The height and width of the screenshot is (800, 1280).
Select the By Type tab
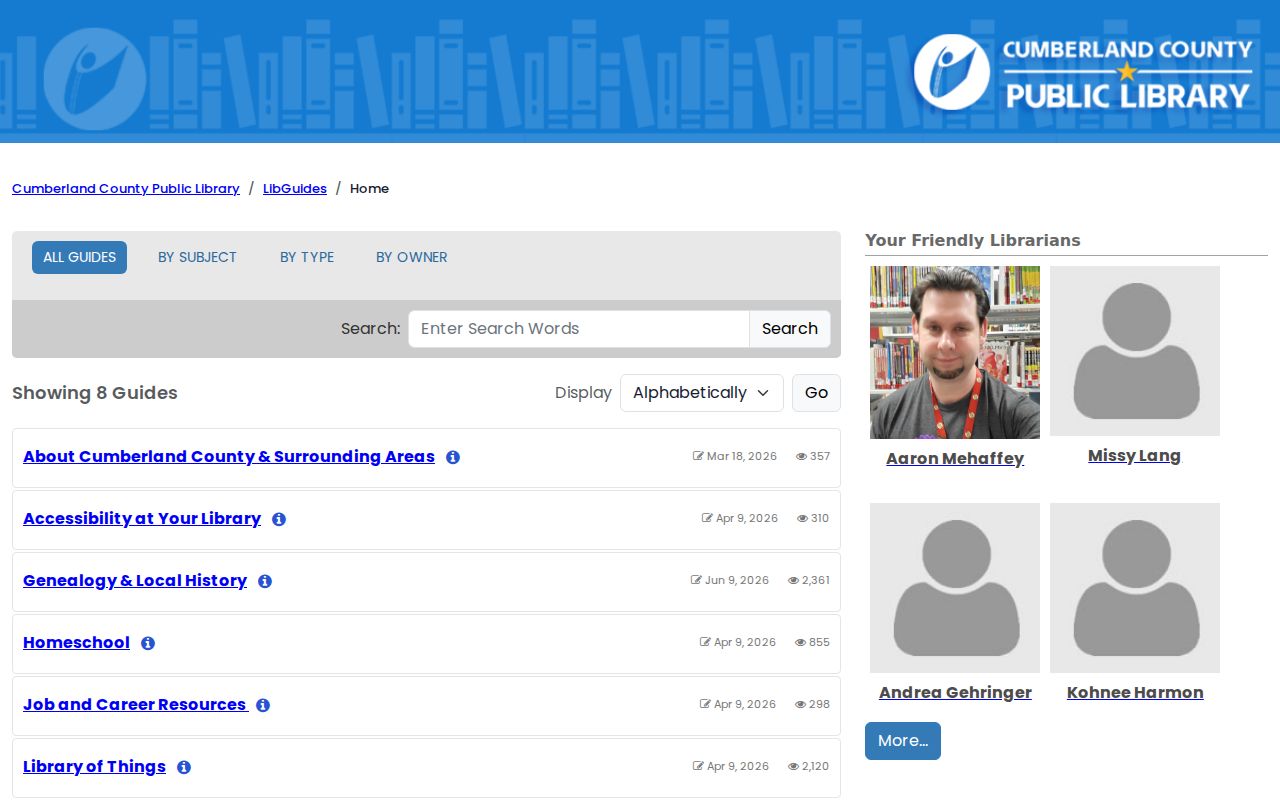[307, 257]
